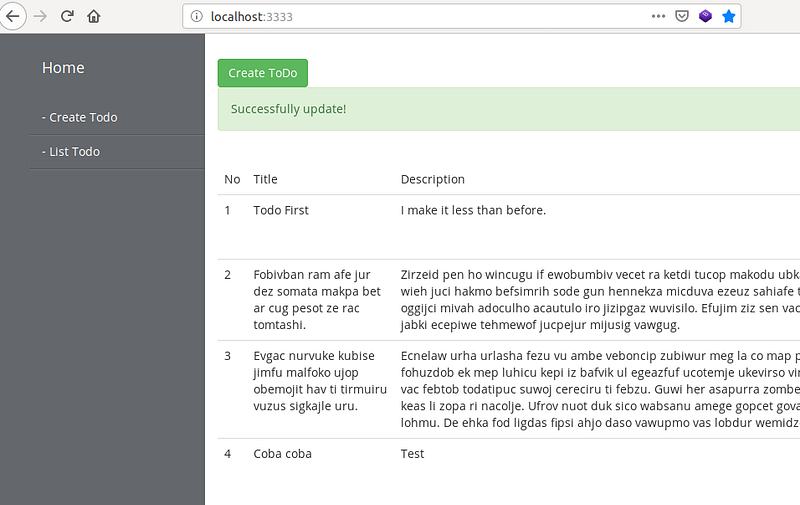Click row number 3 cell

point(228,356)
